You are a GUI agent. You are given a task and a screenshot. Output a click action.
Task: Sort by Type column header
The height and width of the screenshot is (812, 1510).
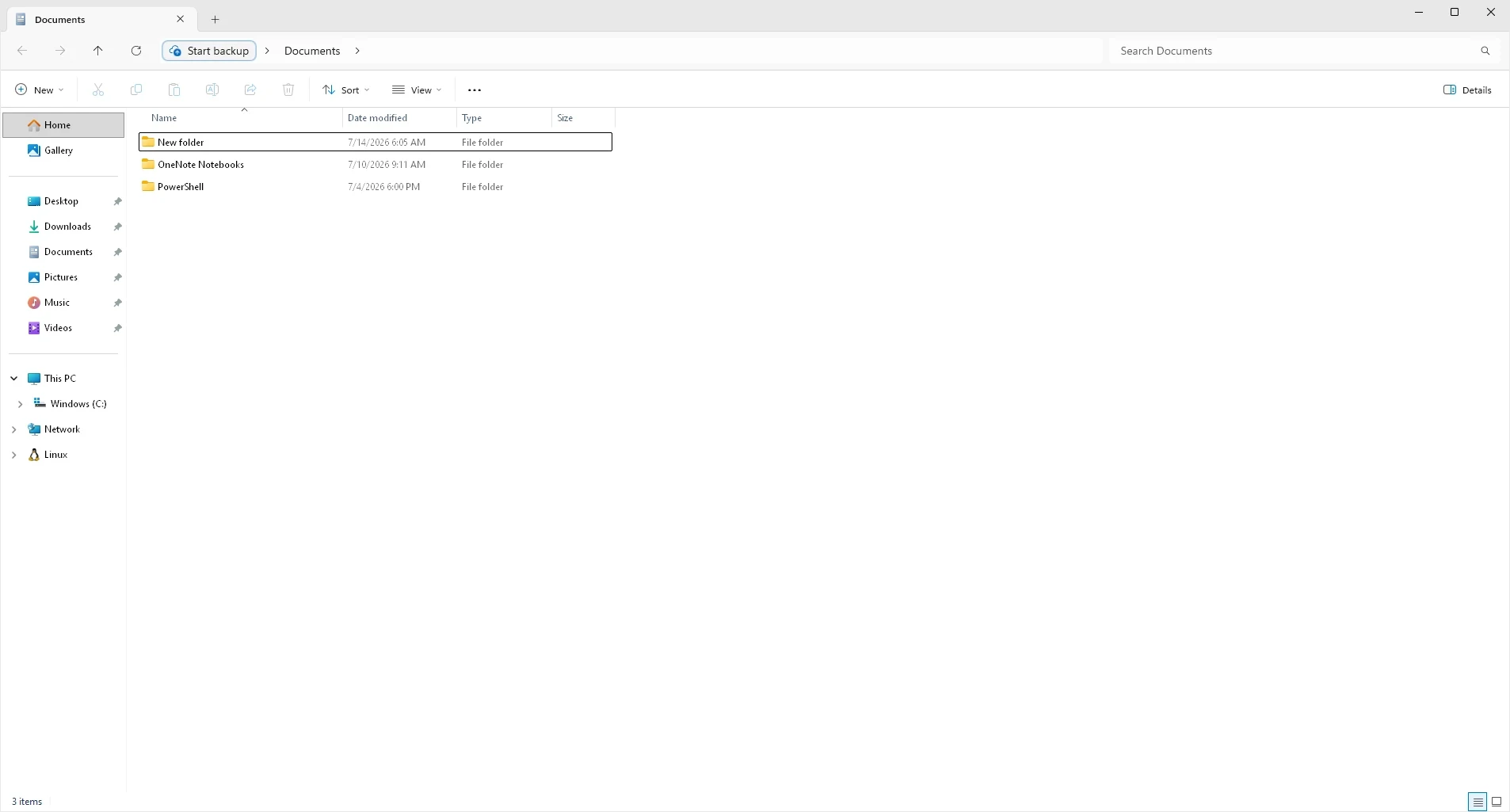(x=504, y=118)
